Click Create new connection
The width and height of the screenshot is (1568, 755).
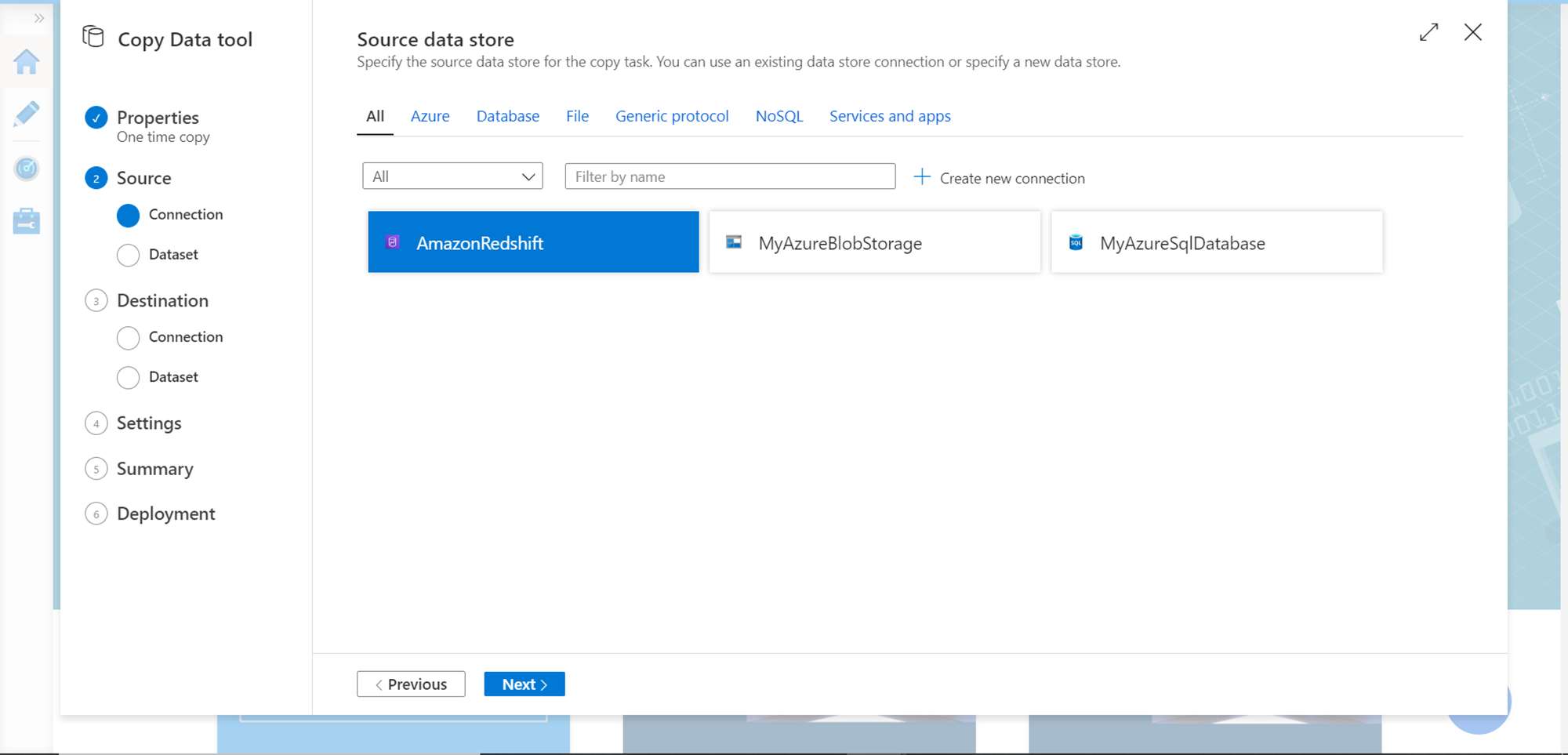click(x=1000, y=178)
